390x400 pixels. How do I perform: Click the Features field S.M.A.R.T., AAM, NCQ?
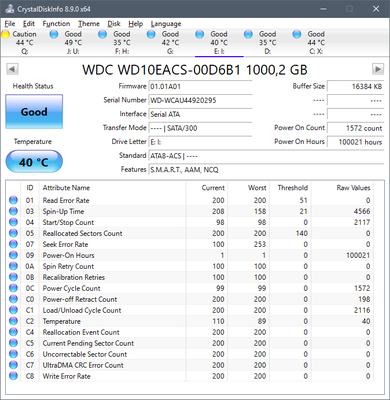[x=266, y=170]
